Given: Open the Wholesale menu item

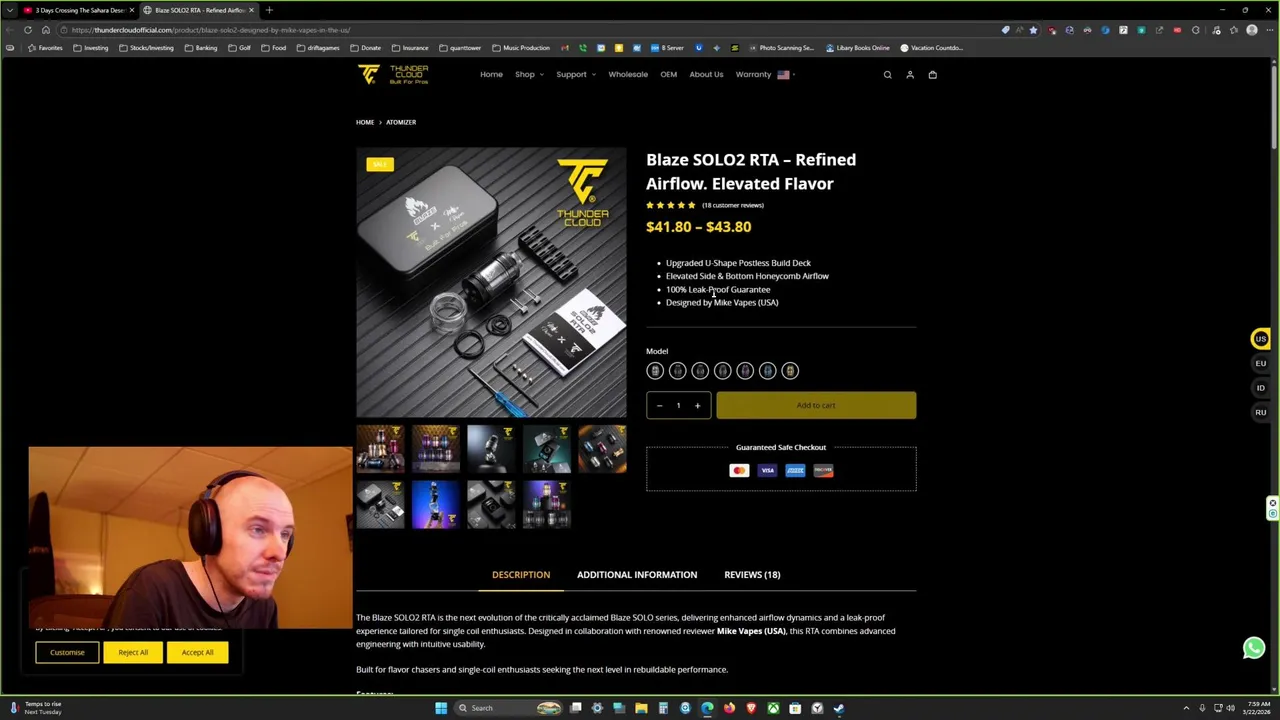Looking at the screenshot, I should click(628, 75).
